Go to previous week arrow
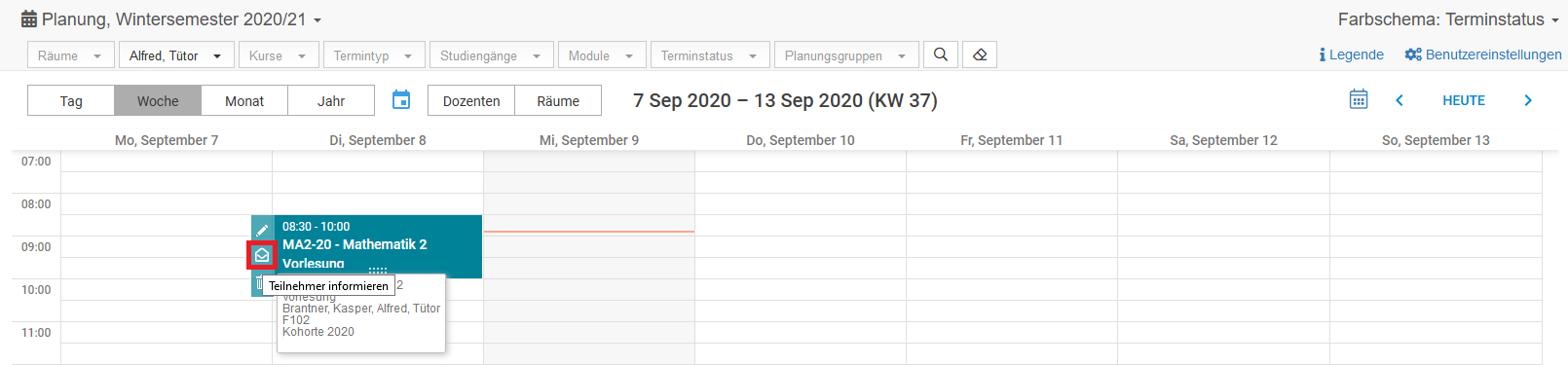 tap(1400, 100)
